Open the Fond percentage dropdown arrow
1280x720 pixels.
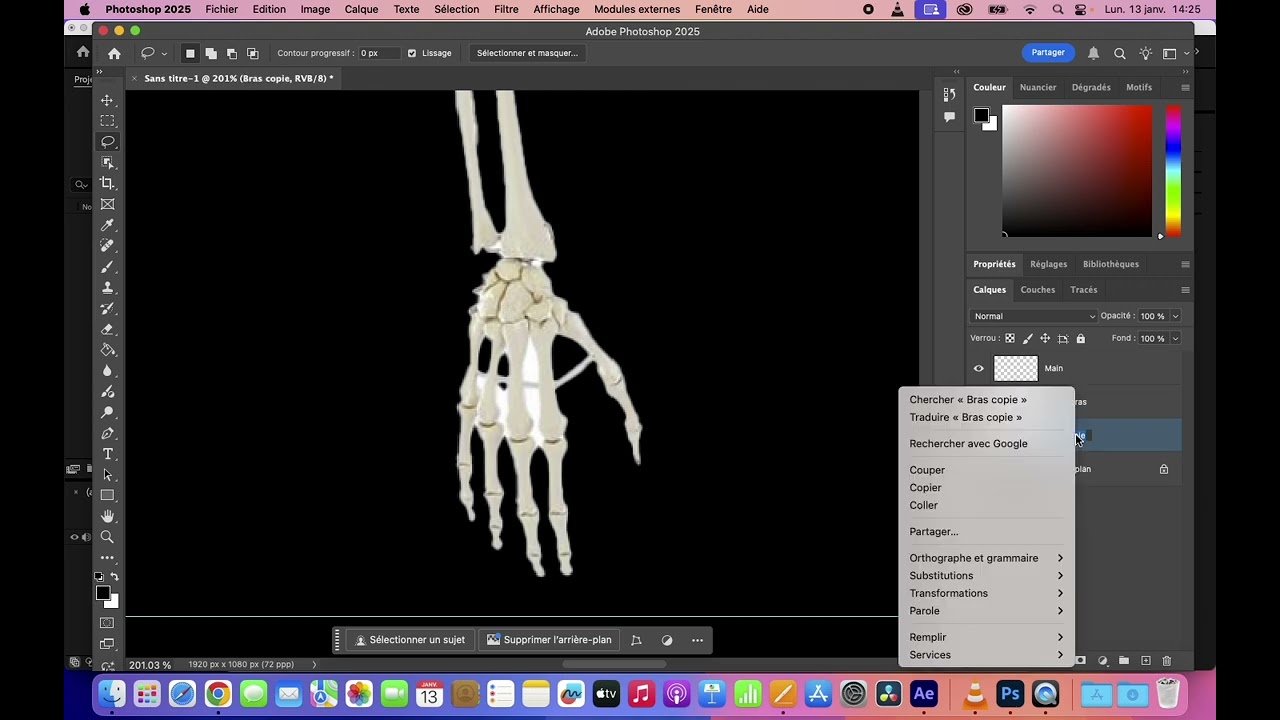[1175, 338]
